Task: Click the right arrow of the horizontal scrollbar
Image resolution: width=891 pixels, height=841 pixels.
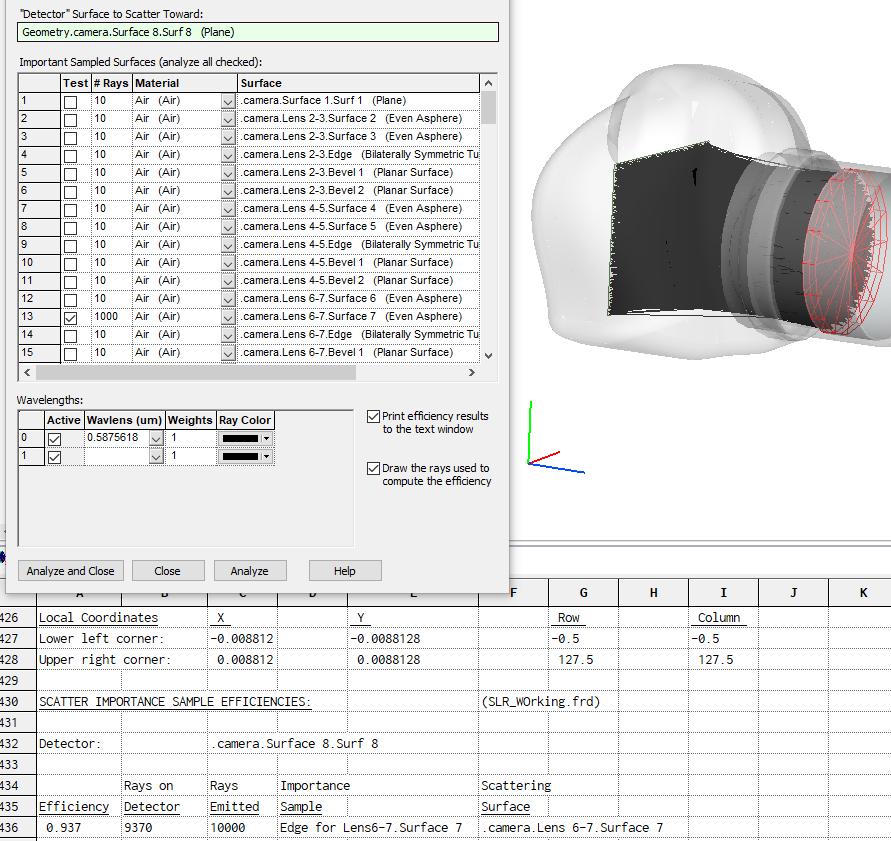Action: click(x=472, y=373)
